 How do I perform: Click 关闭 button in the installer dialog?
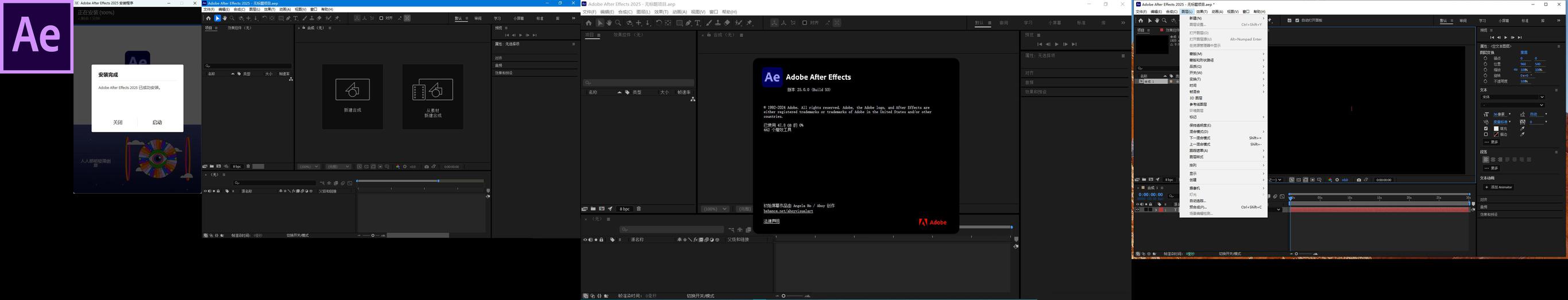[118, 122]
